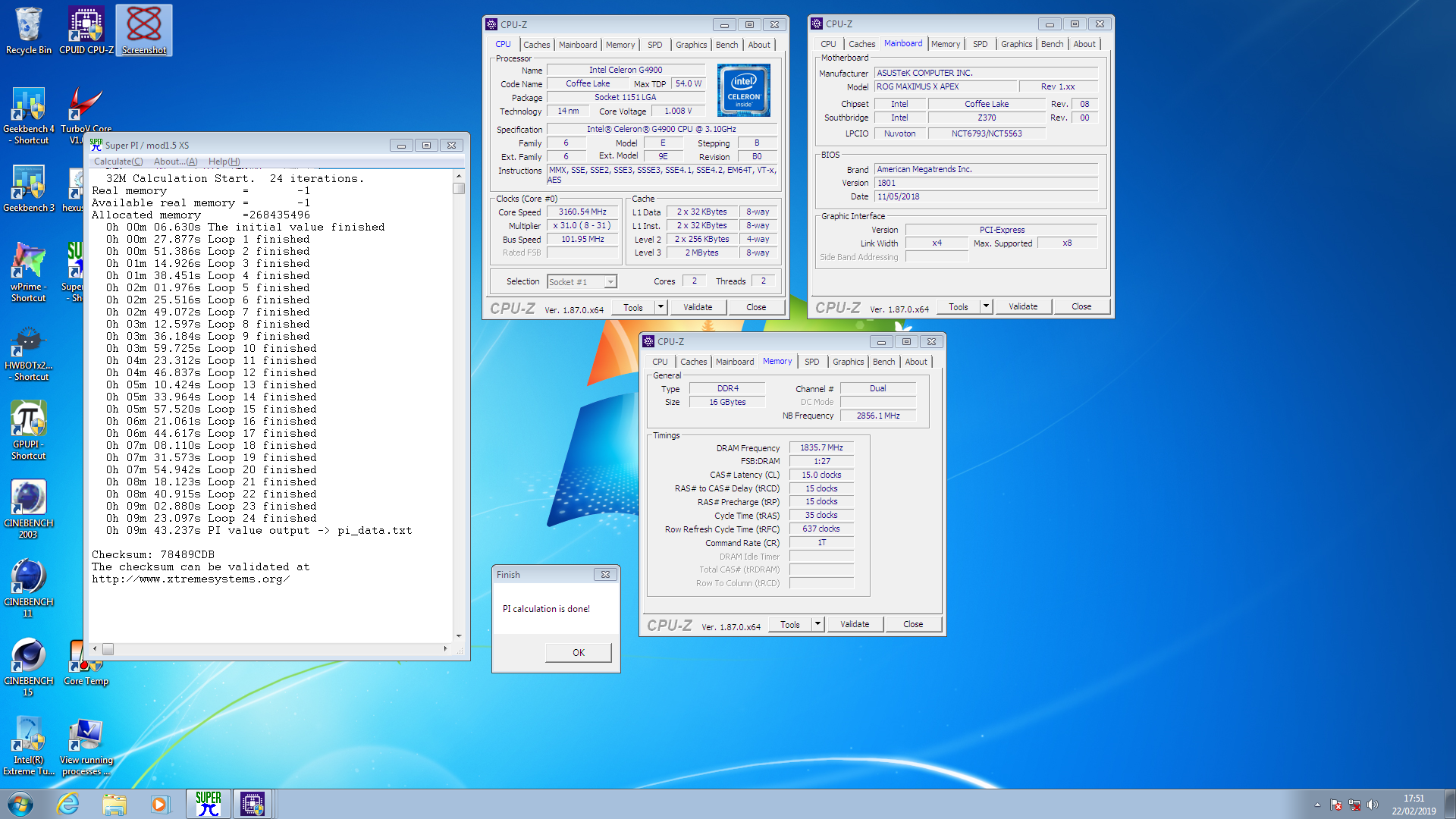Click the network tray icon
The width and height of the screenshot is (1456, 819).
(1354, 805)
